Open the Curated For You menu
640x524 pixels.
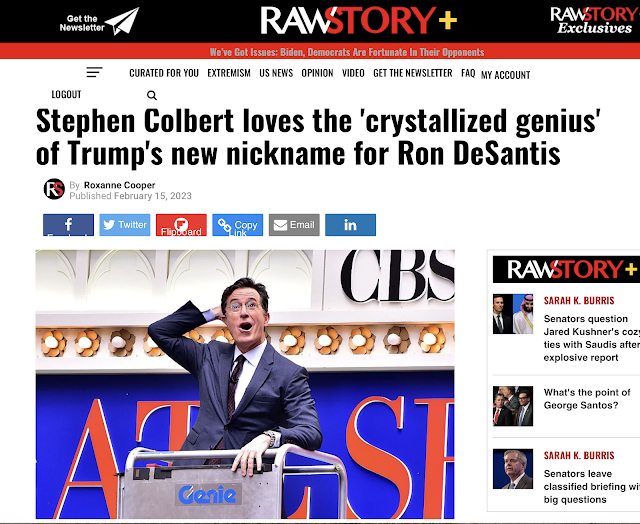click(x=164, y=73)
